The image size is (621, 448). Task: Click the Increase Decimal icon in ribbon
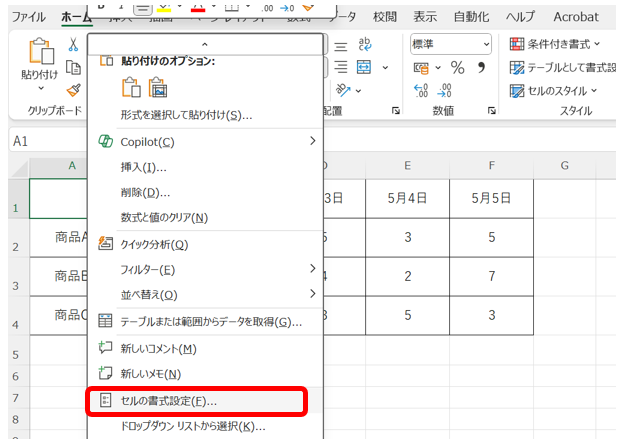tap(421, 90)
